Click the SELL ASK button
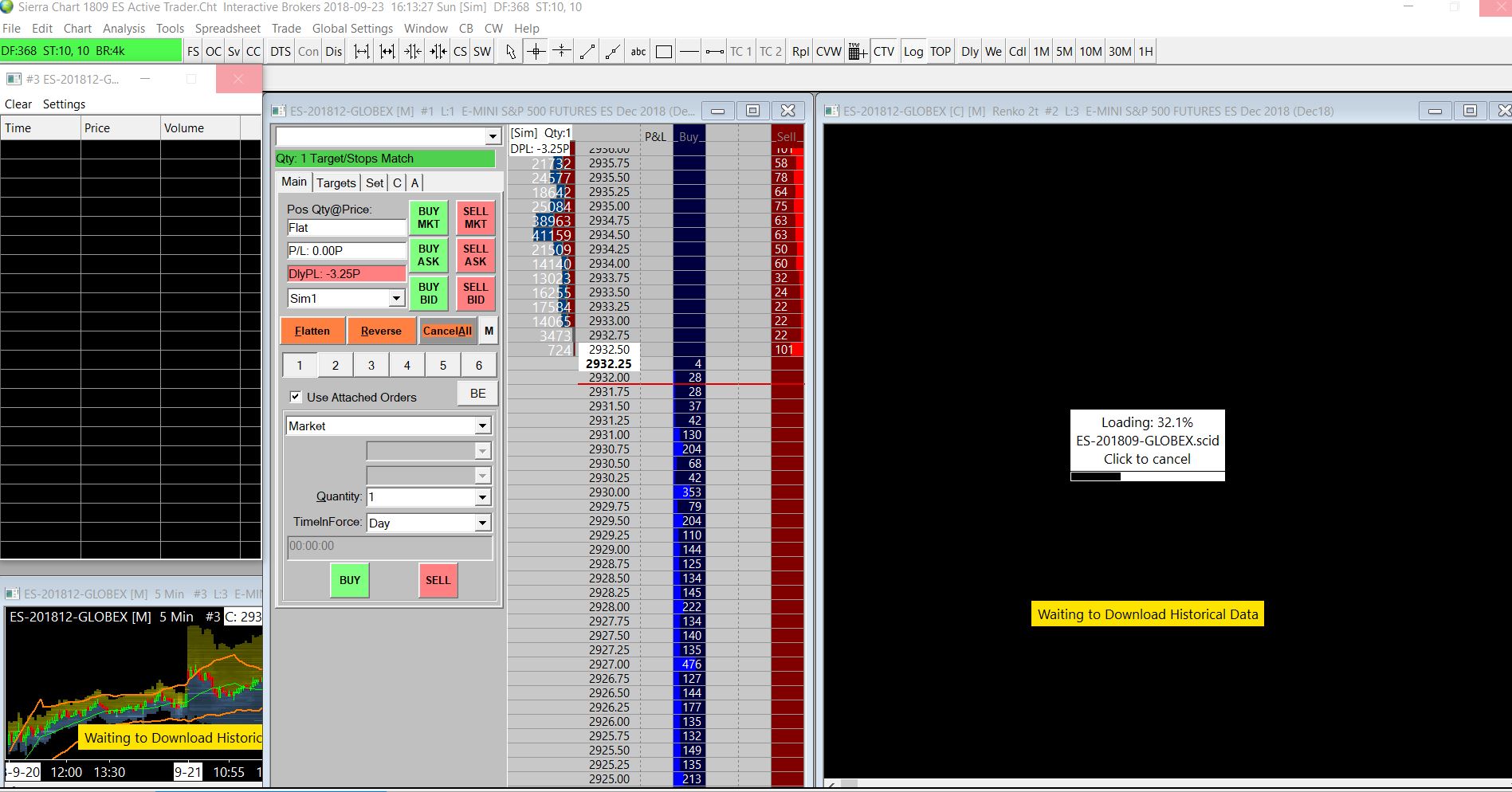Viewport: 1512px width, 792px height. (476, 255)
